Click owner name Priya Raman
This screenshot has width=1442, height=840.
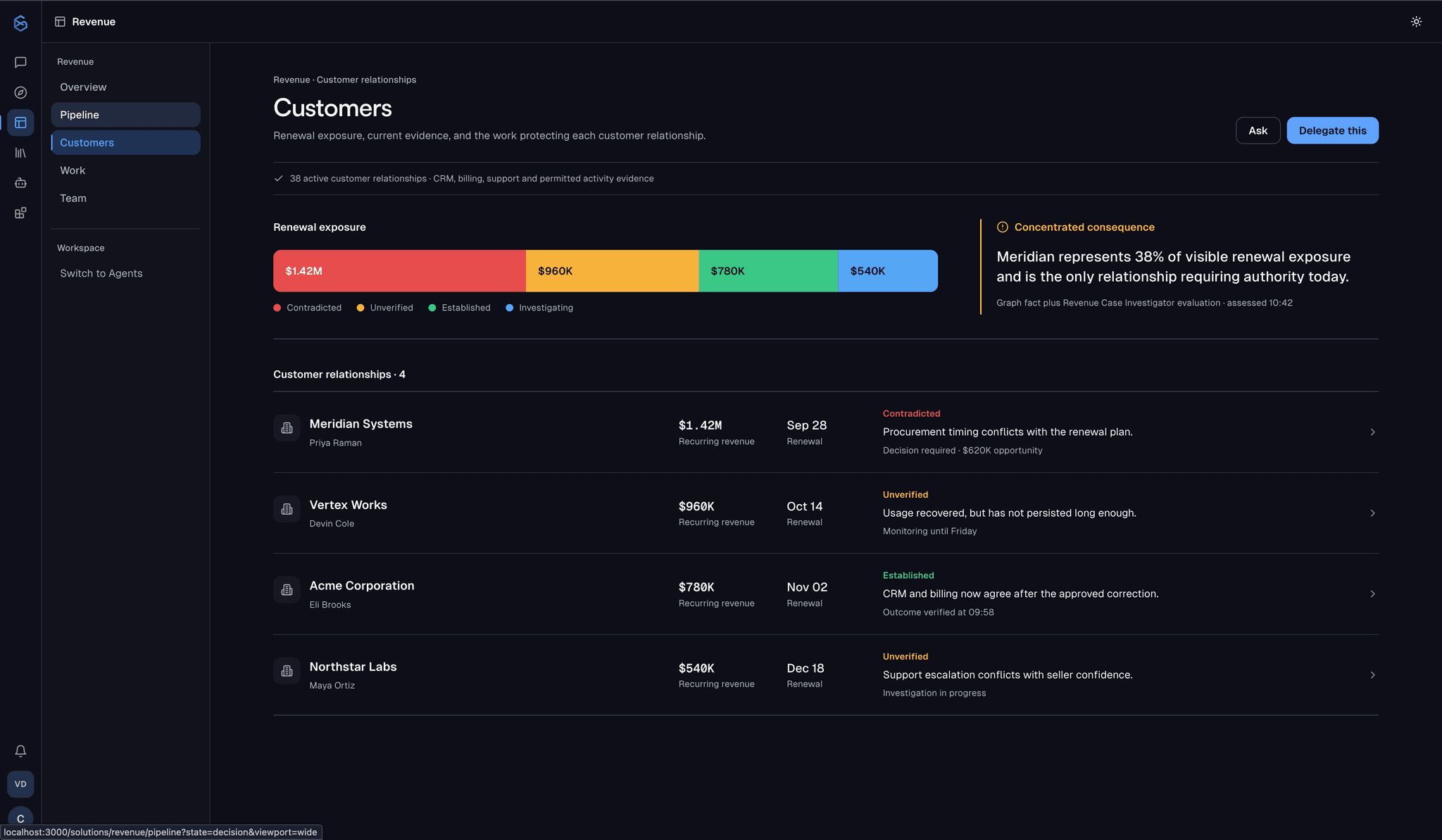tap(335, 443)
